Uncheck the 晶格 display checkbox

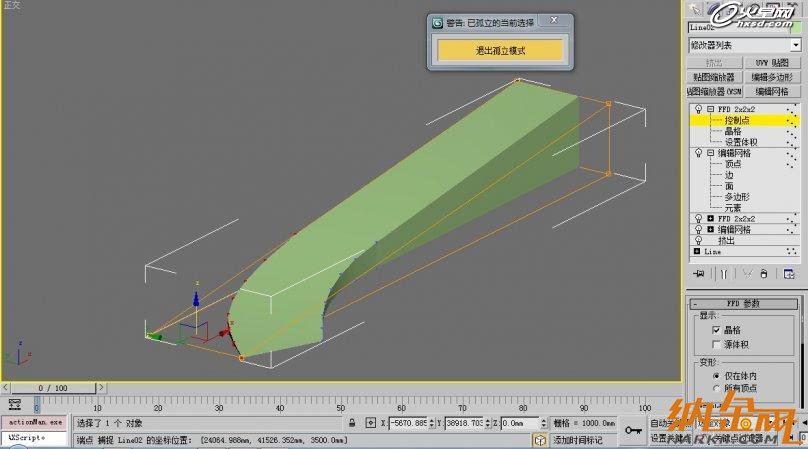click(x=715, y=329)
